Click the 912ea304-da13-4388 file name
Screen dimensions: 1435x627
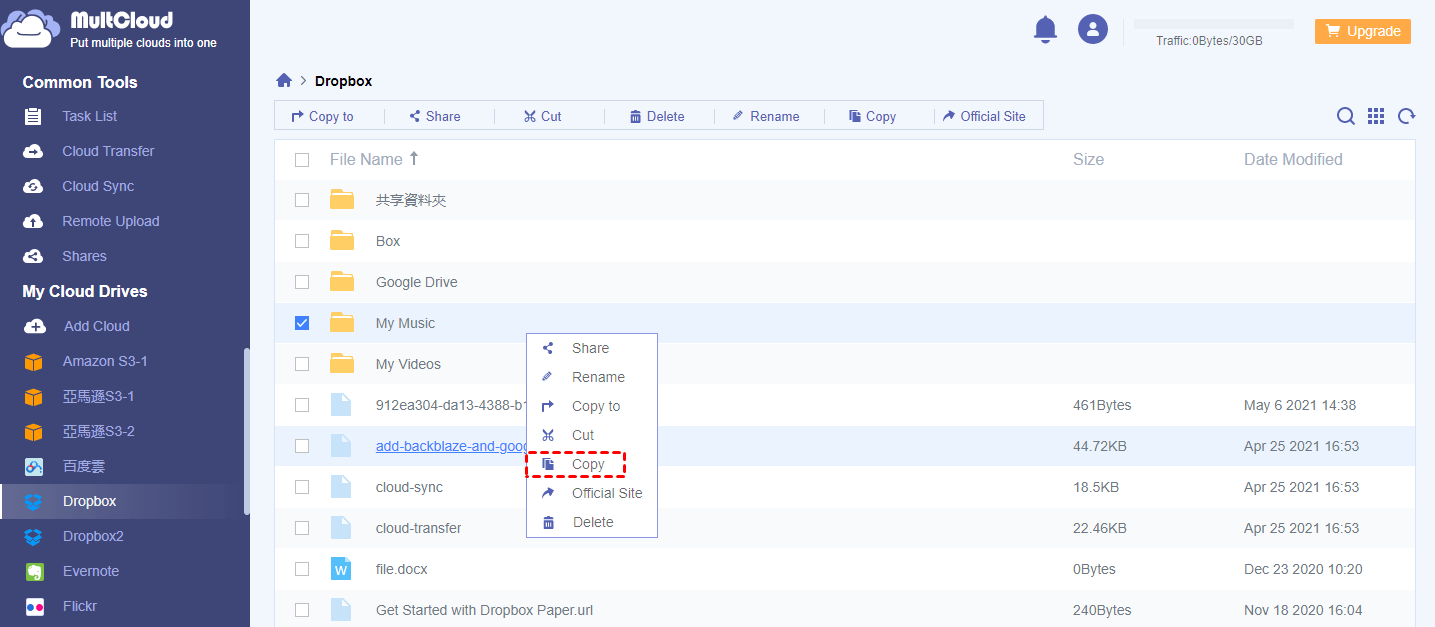(x=451, y=405)
